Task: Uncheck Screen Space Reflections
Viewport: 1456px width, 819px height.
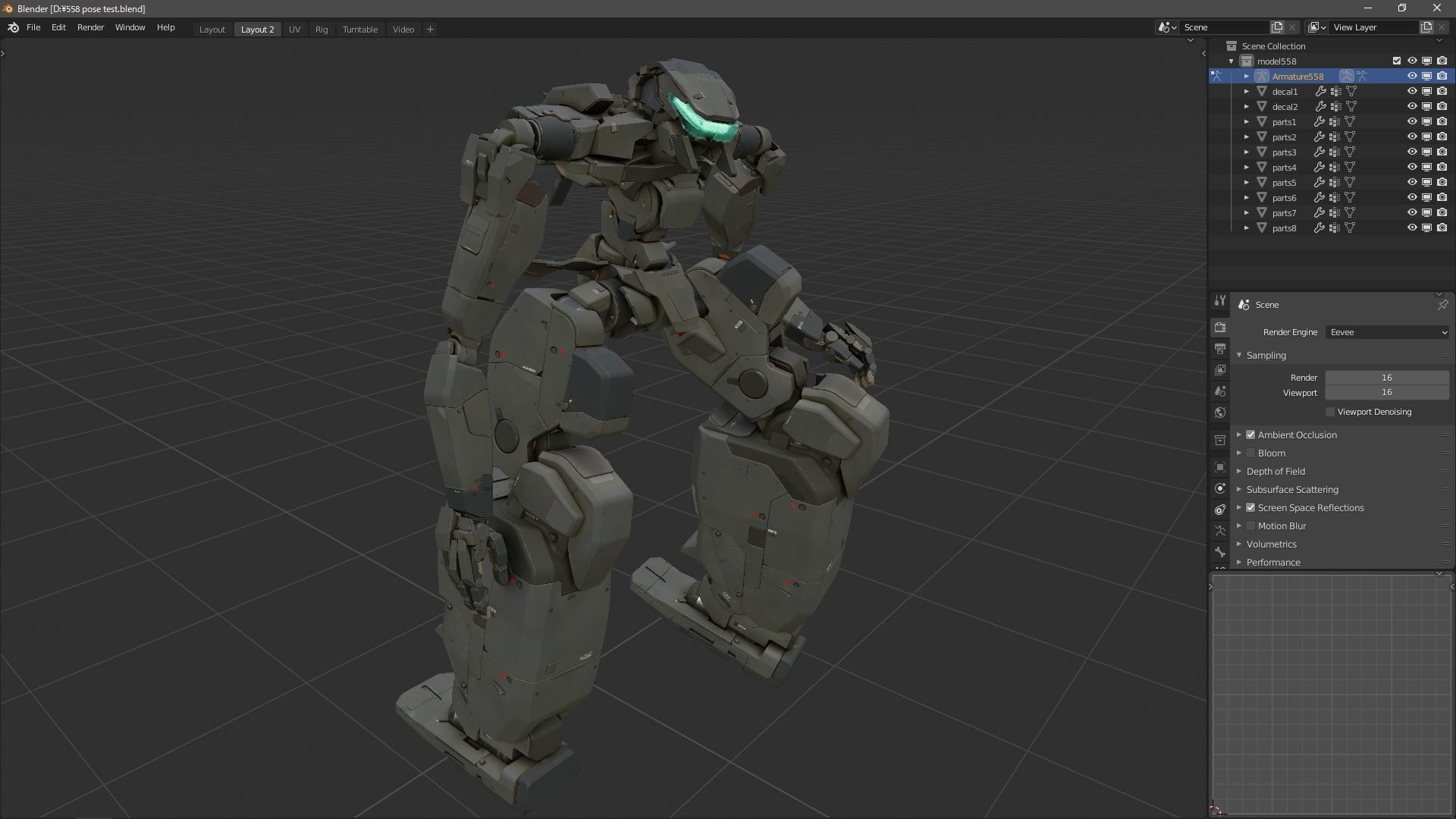Action: point(1250,507)
